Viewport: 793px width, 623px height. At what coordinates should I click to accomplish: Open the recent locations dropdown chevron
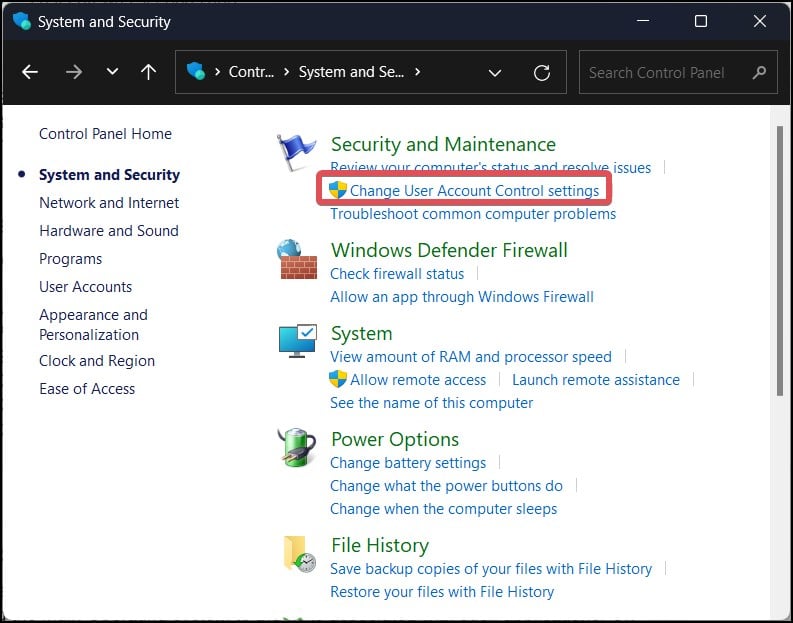(112, 72)
